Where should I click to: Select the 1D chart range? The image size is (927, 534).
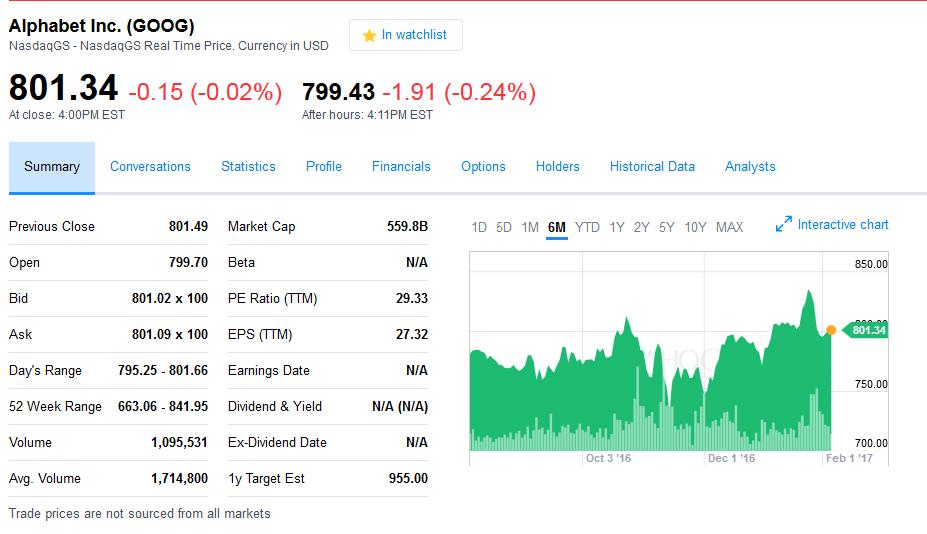click(479, 227)
